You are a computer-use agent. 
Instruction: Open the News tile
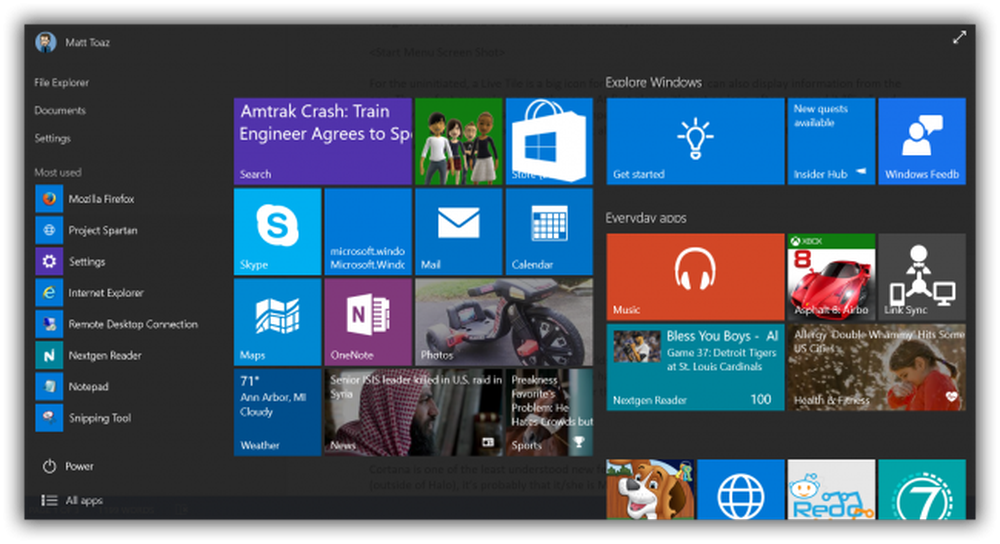[x=413, y=413]
